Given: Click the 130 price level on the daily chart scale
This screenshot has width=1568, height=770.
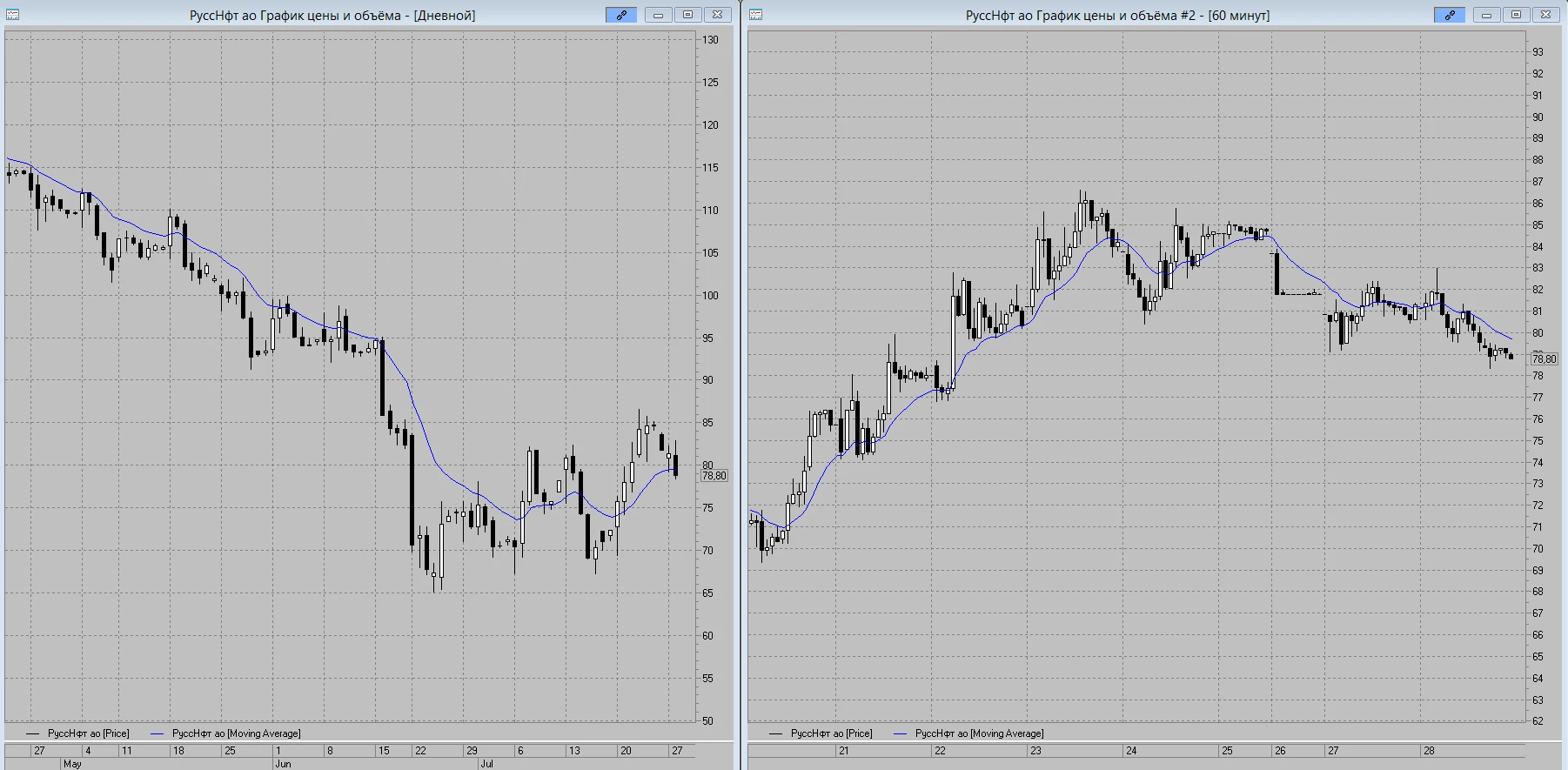Looking at the screenshot, I should (711, 40).
